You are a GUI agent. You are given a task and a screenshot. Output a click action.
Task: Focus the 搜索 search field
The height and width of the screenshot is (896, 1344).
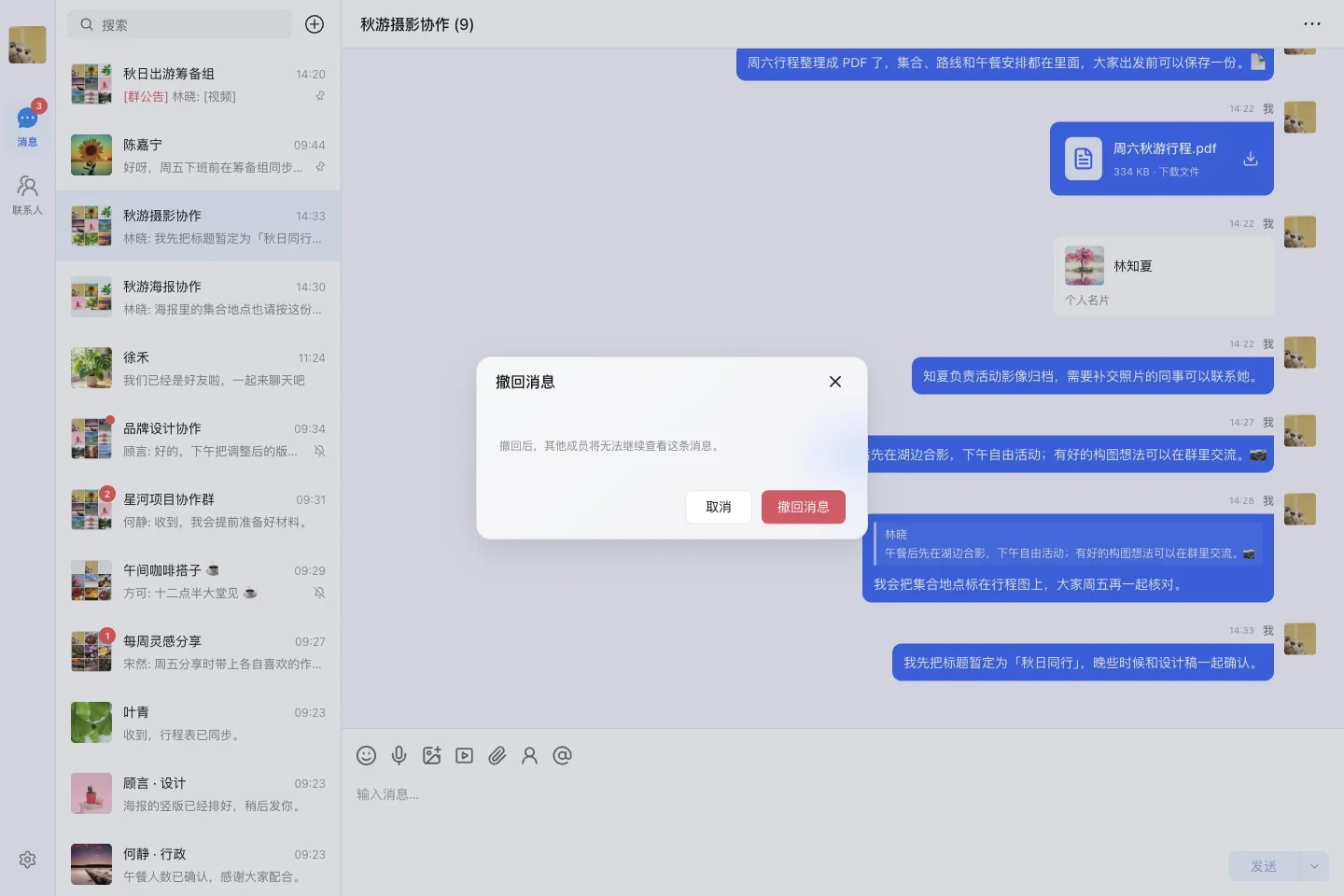pos(179,24)
